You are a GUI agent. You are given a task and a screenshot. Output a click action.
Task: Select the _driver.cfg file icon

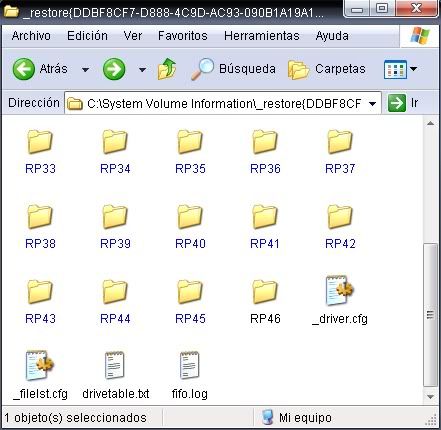tap(340, 291)
